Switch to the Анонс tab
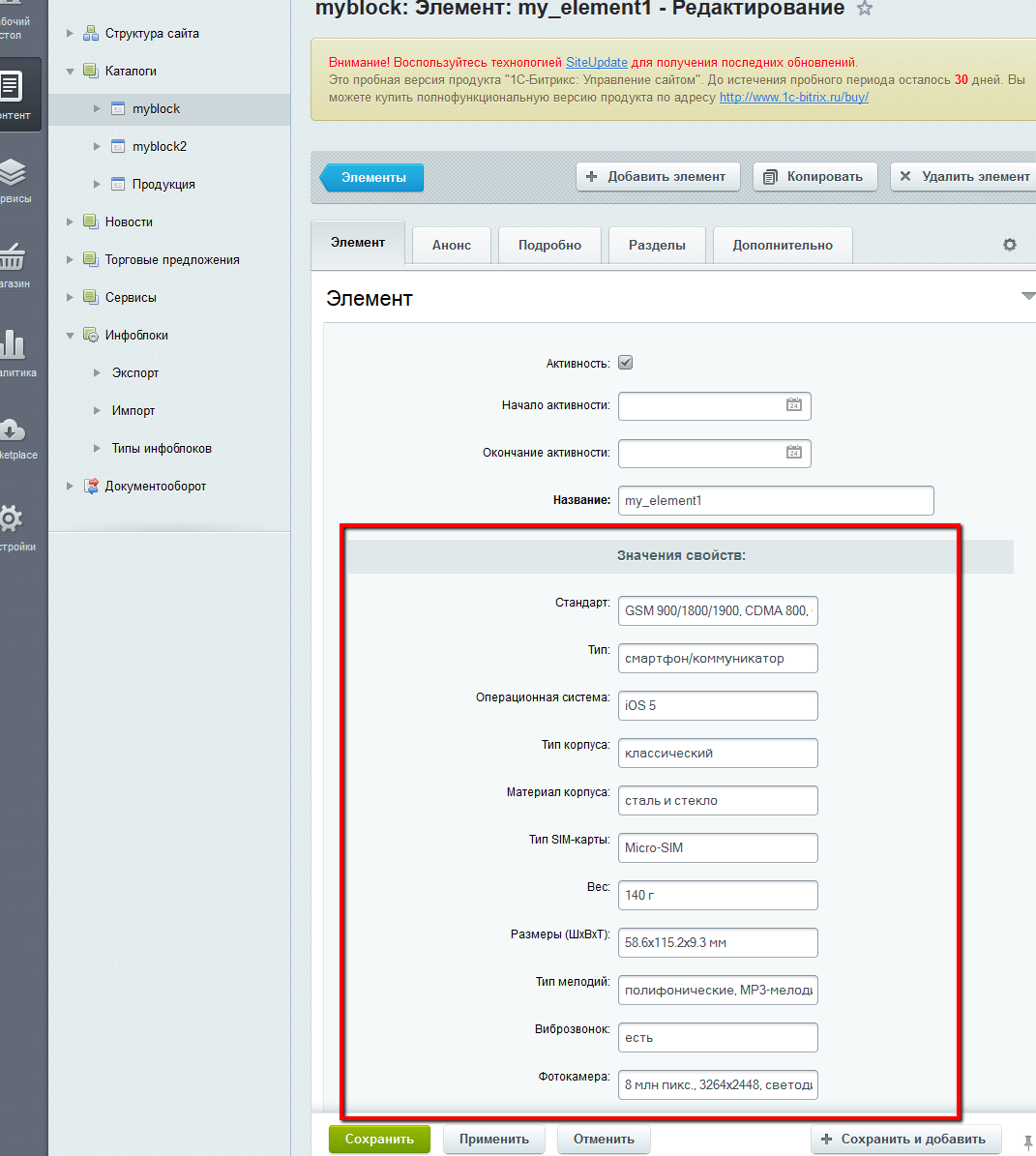 452,245
